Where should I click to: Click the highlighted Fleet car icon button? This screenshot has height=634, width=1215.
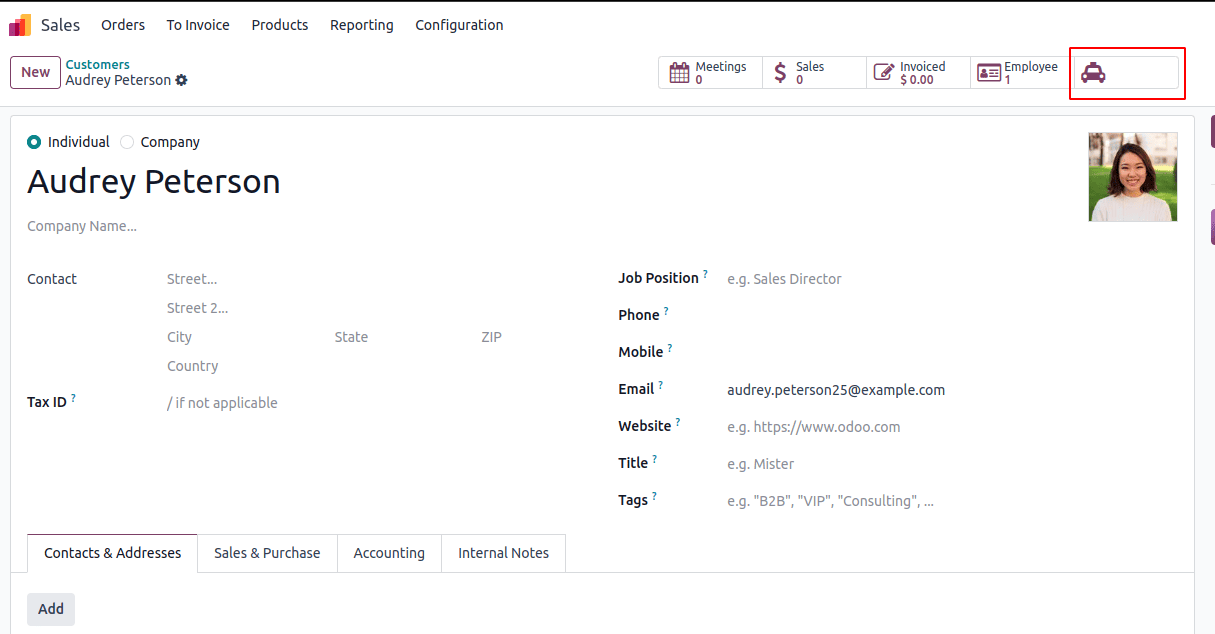pos(1093,72)
